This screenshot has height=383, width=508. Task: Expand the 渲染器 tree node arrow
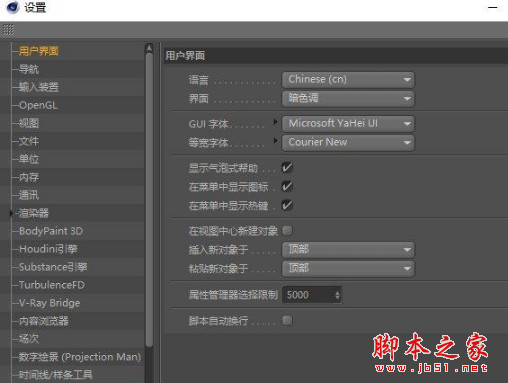coord(11,213)
